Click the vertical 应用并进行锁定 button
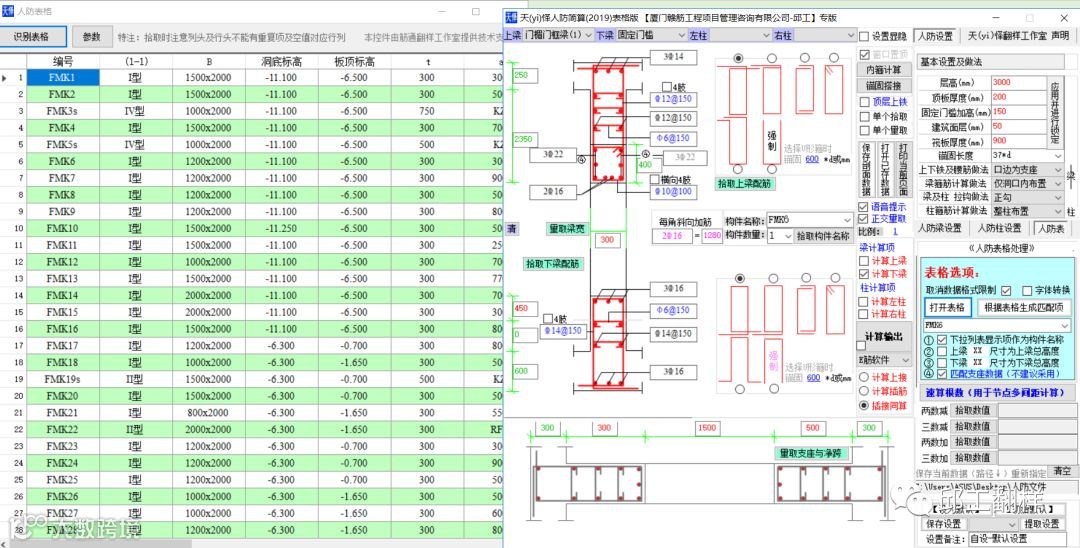The image size is (1080, 548). (x=1056, y=112)
